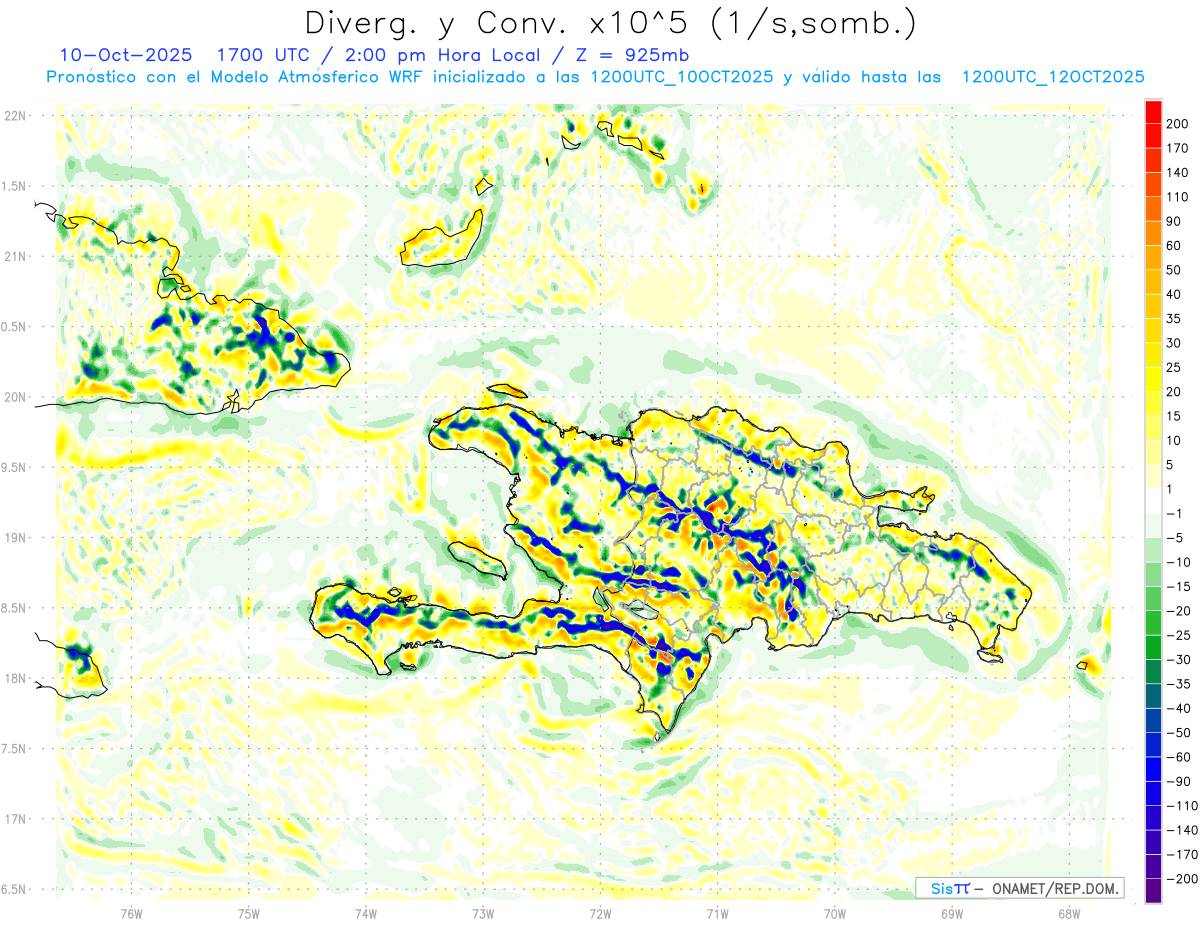Viewport: 1200px width, 927px height.
Task: Click the colorbar value '-40'
Action: pos(1180,708)
